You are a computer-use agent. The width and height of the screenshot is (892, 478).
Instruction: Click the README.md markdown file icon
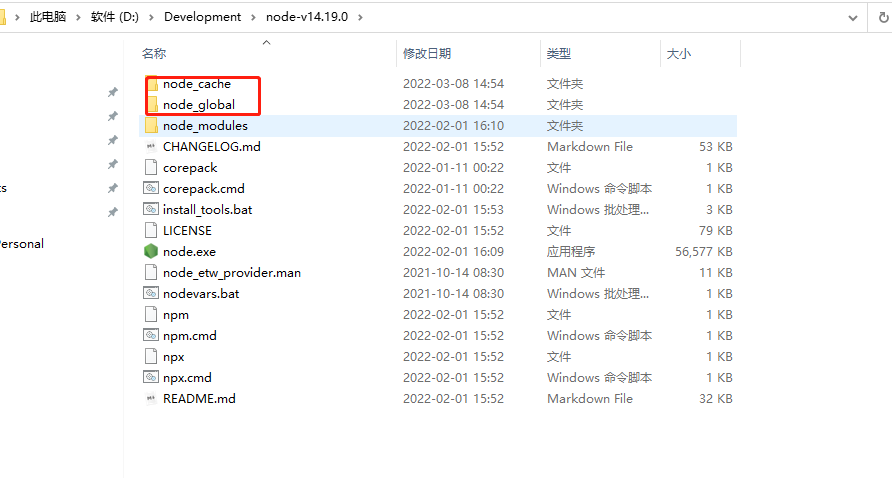point(151,399)
